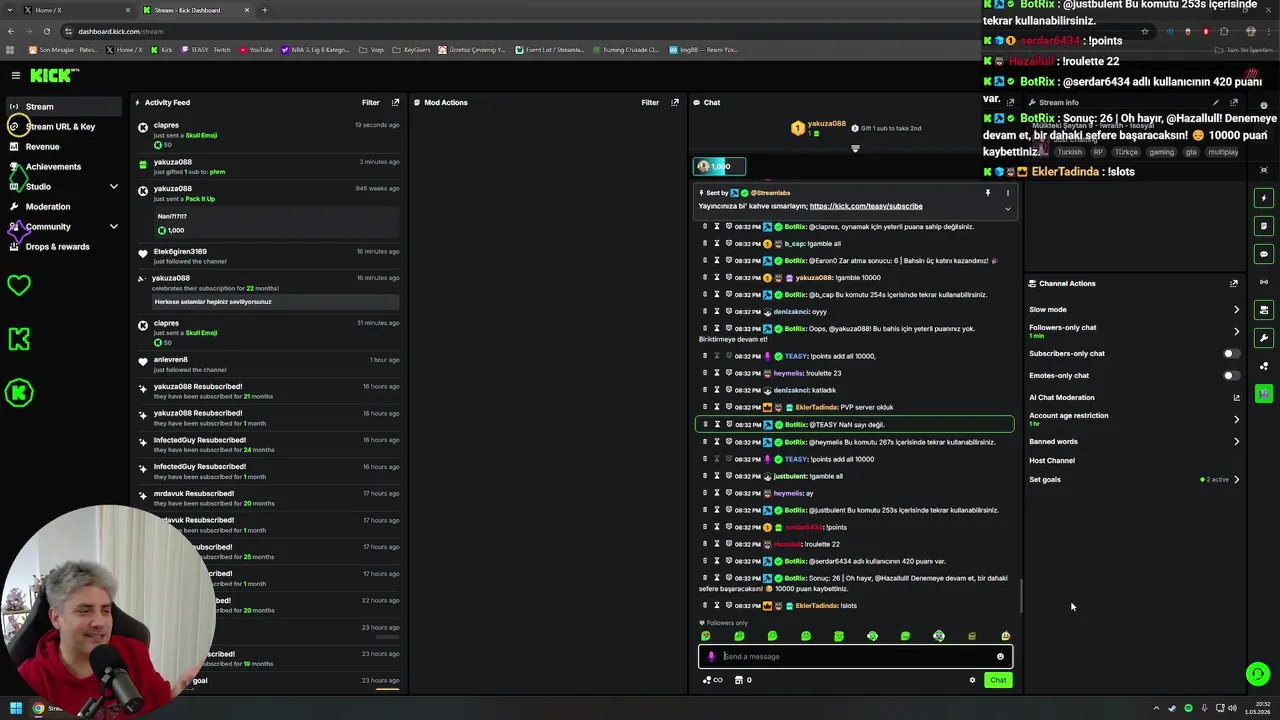1280x720 pixels.
Task: Click the Turkish tag in Stream info
Action: tap(1070, 152)
